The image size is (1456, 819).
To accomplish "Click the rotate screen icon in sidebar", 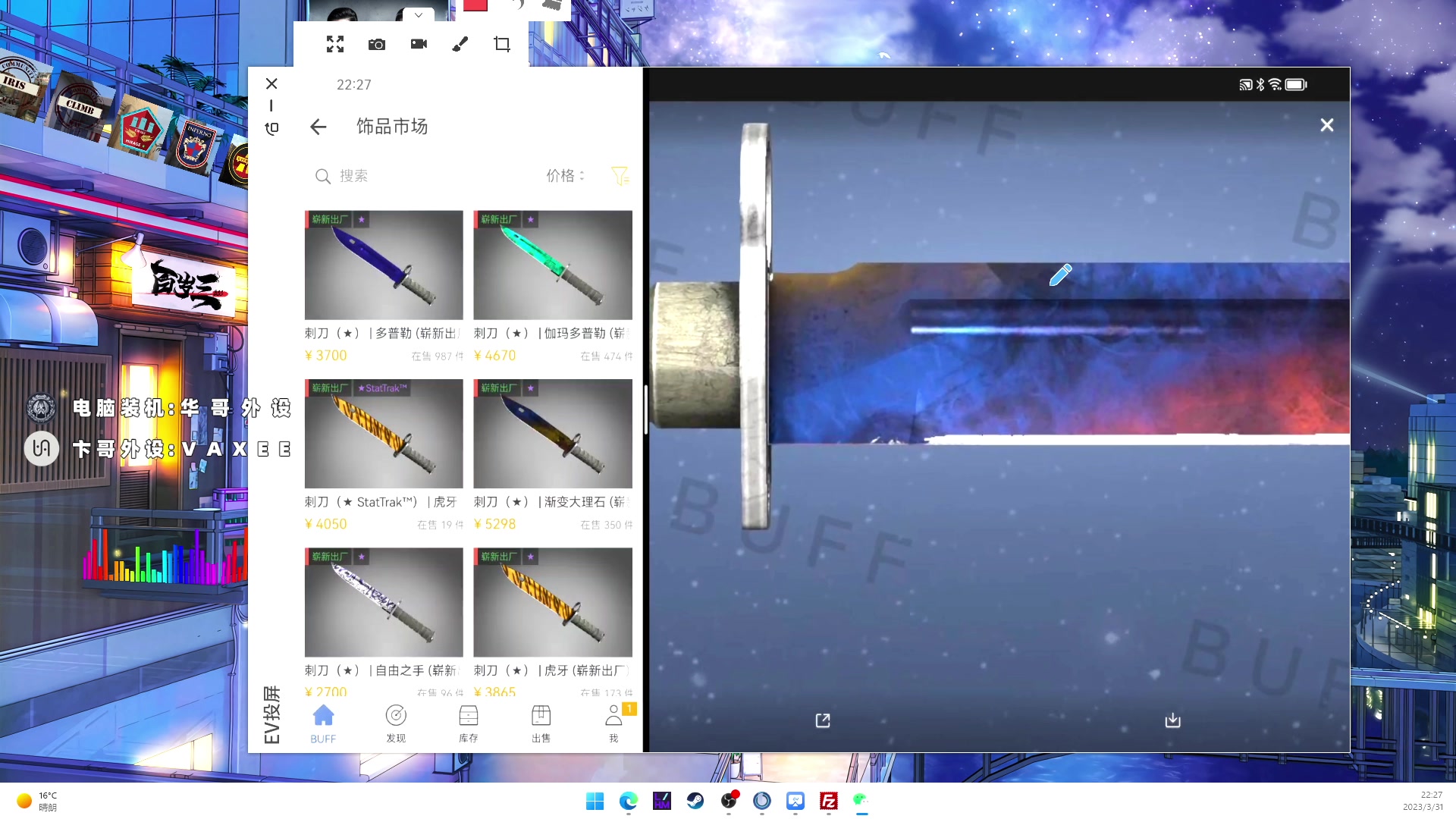I will (x=271, y=128).
